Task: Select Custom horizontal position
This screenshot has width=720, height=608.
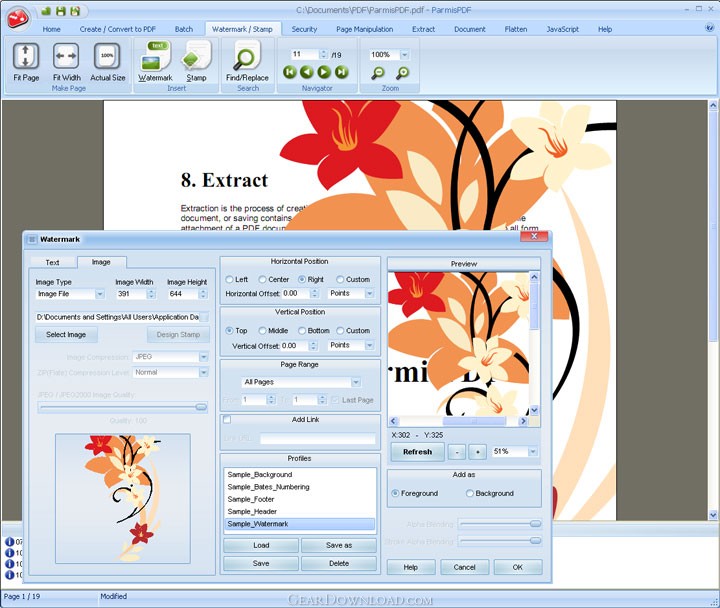Action: click(x=340, y=279)
